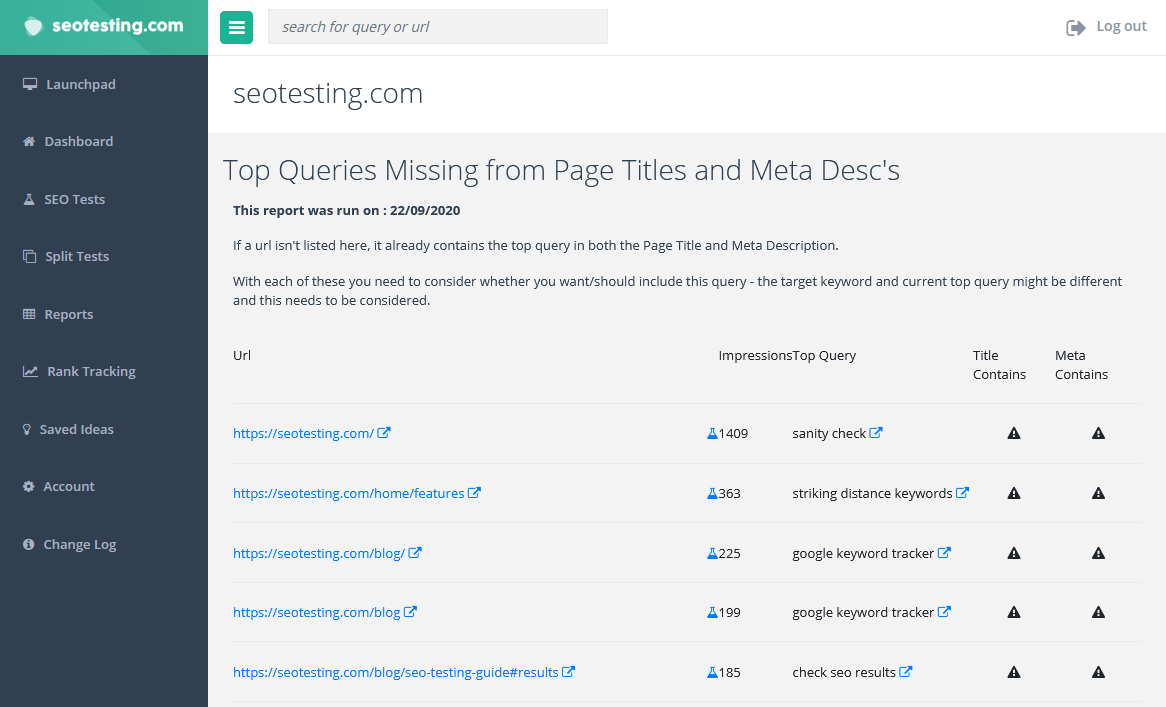This screenshot has height=707, width=1166.
Task: Click Meta Contains warning in striking distance keywords row
Action: coord(1098,493)
